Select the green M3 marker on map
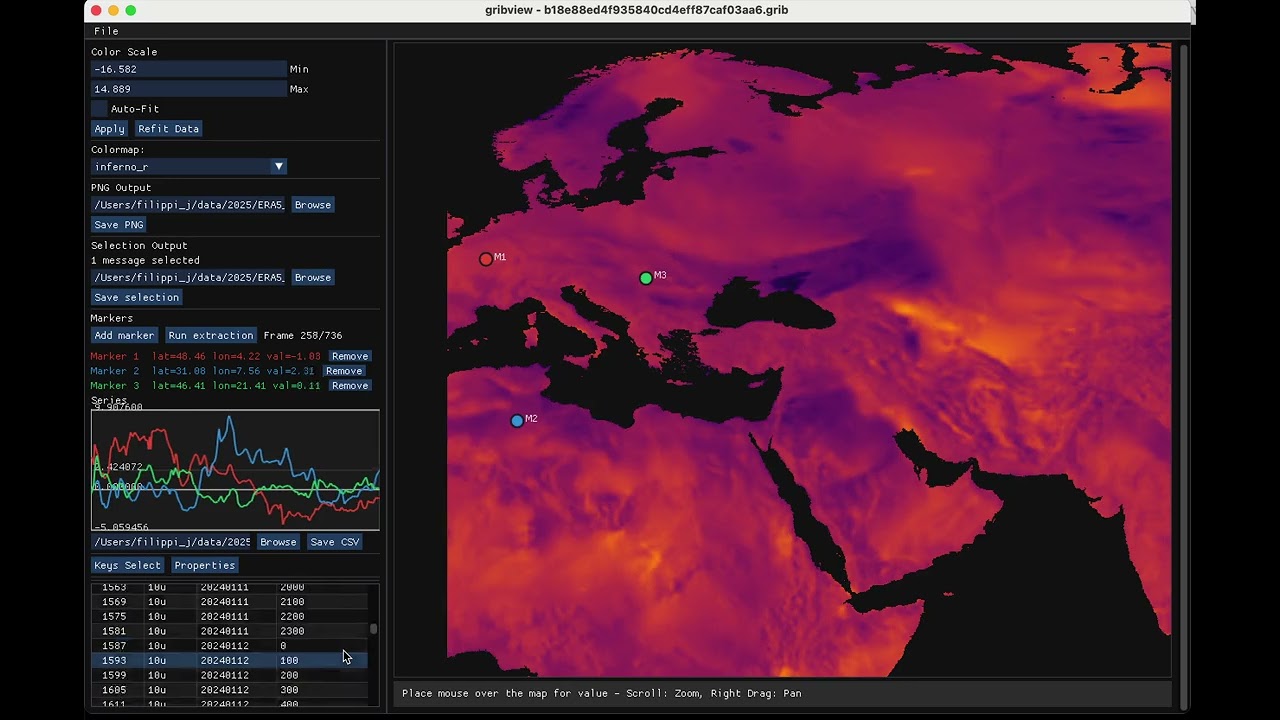 (646, 278)
